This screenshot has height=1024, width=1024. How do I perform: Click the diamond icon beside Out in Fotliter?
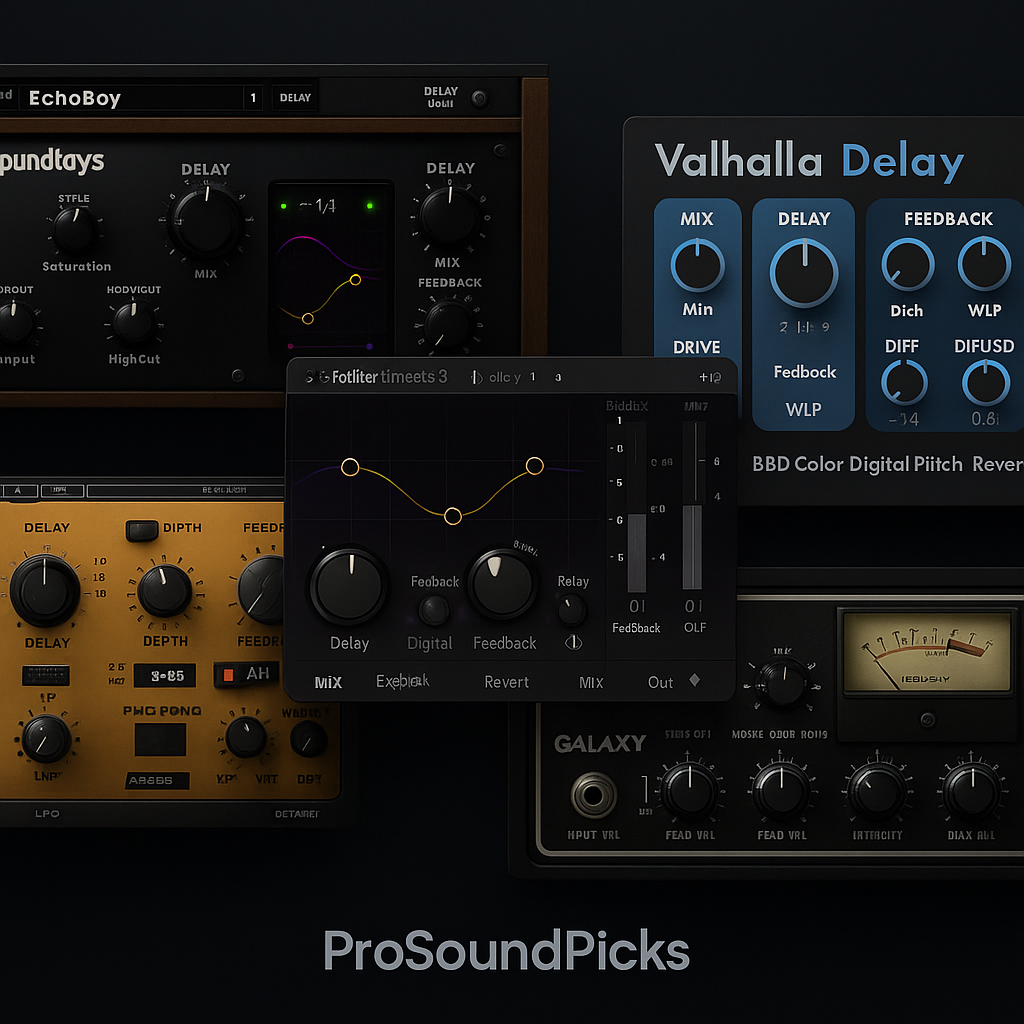(694, 680)
